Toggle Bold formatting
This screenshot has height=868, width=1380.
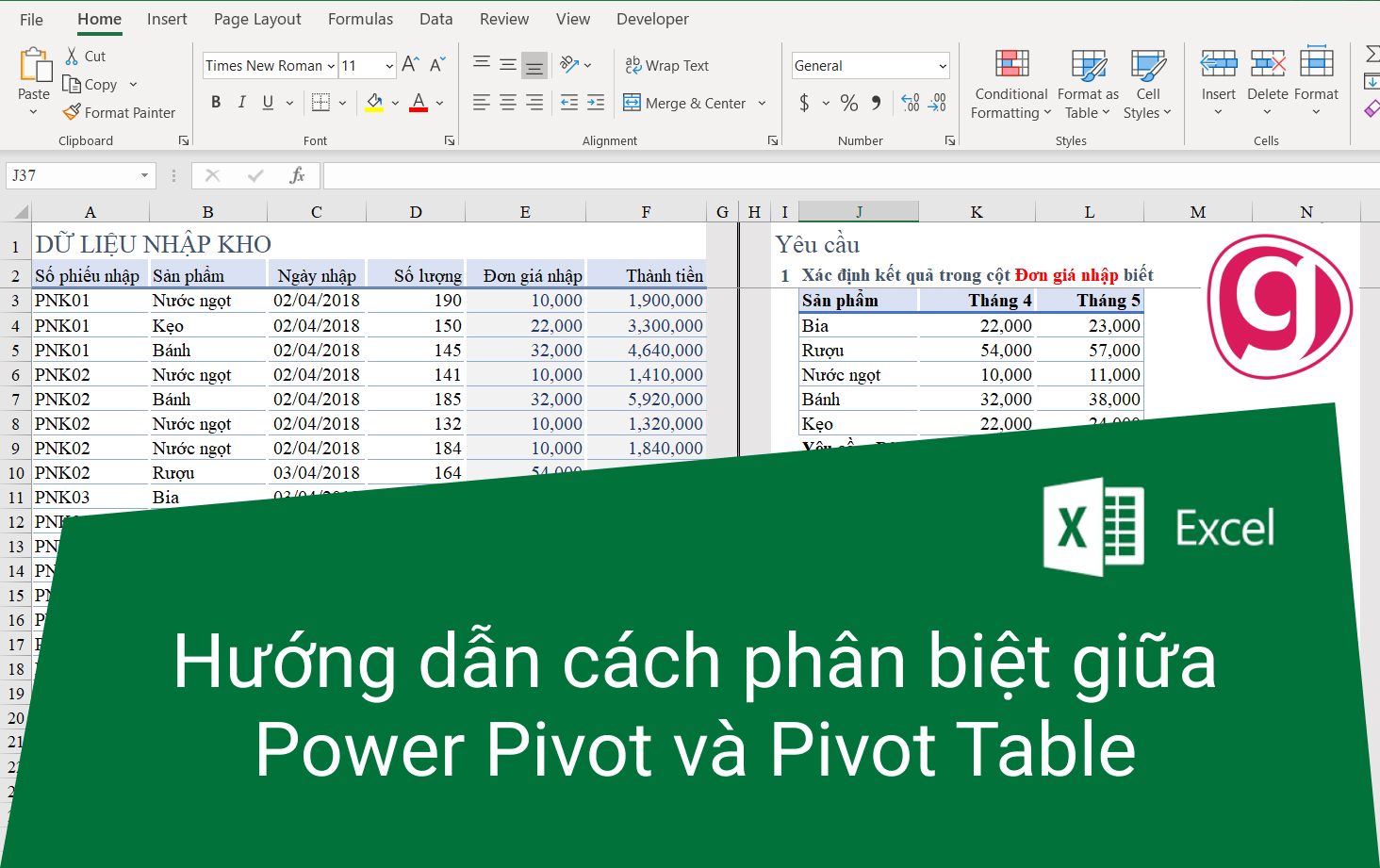pos(215,102)
